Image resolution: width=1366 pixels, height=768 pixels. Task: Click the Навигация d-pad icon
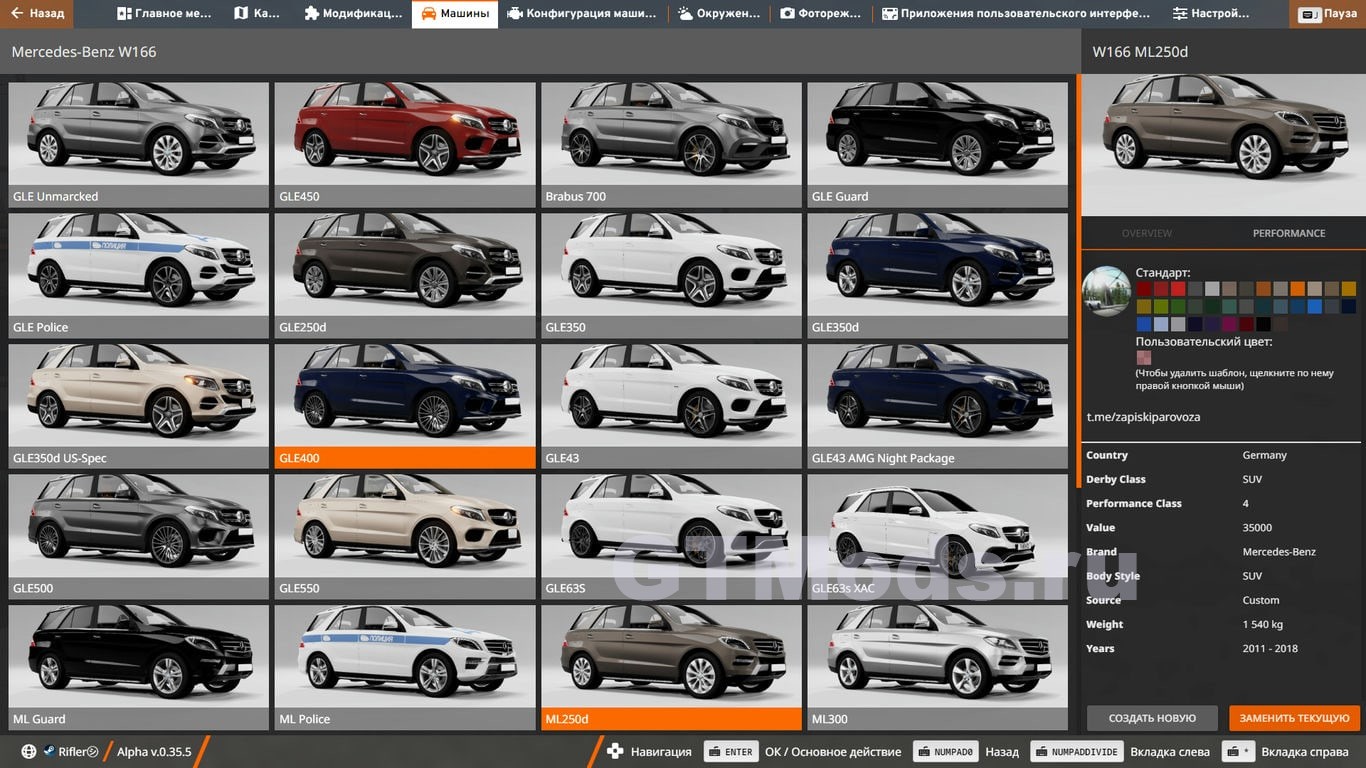(615, 752)
